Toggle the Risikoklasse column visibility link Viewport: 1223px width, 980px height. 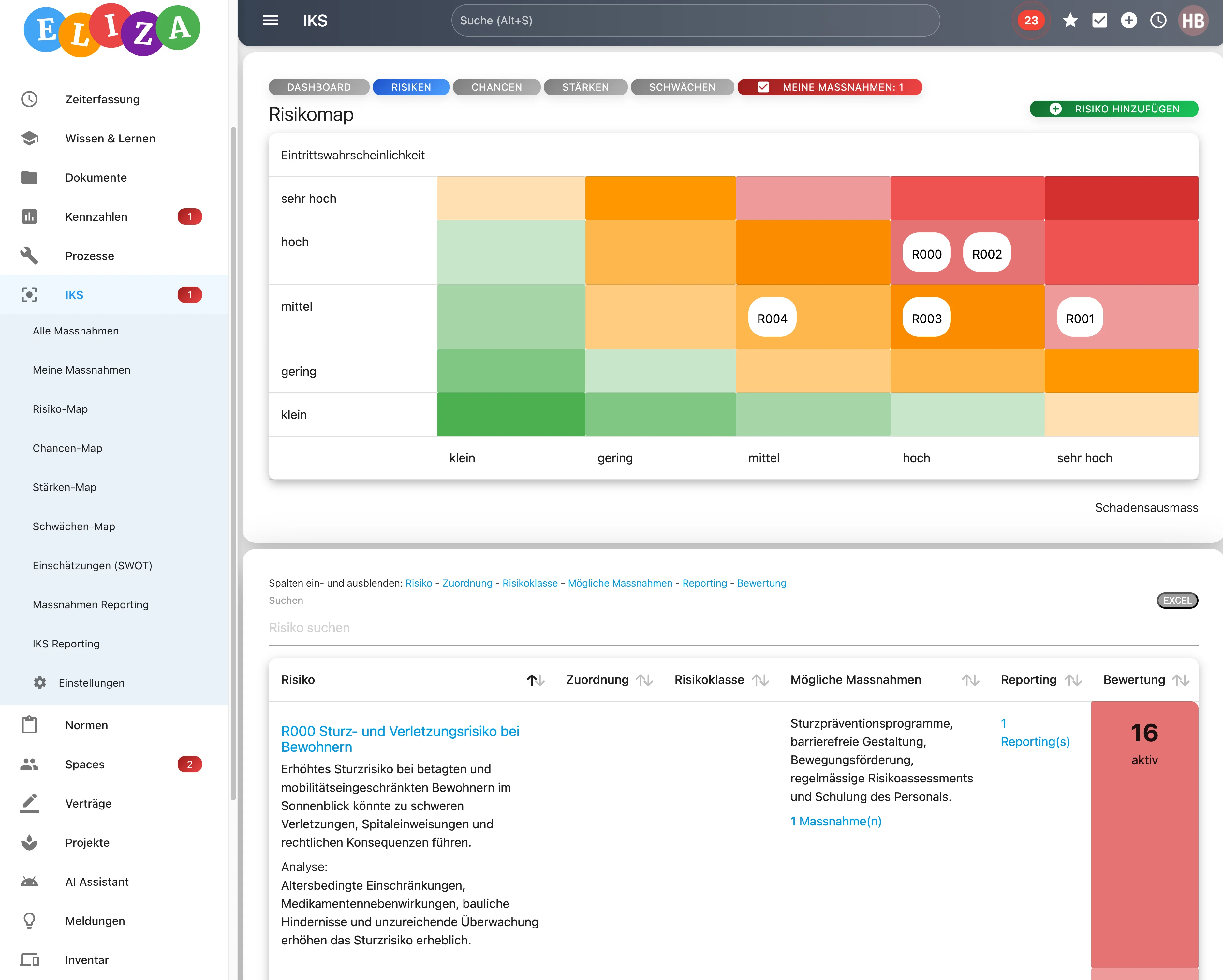click(530, 583)
